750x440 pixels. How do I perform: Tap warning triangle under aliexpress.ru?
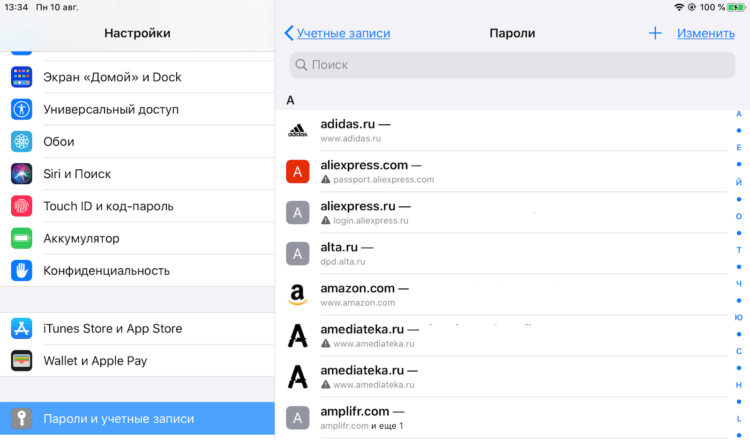tap(326, 220)
